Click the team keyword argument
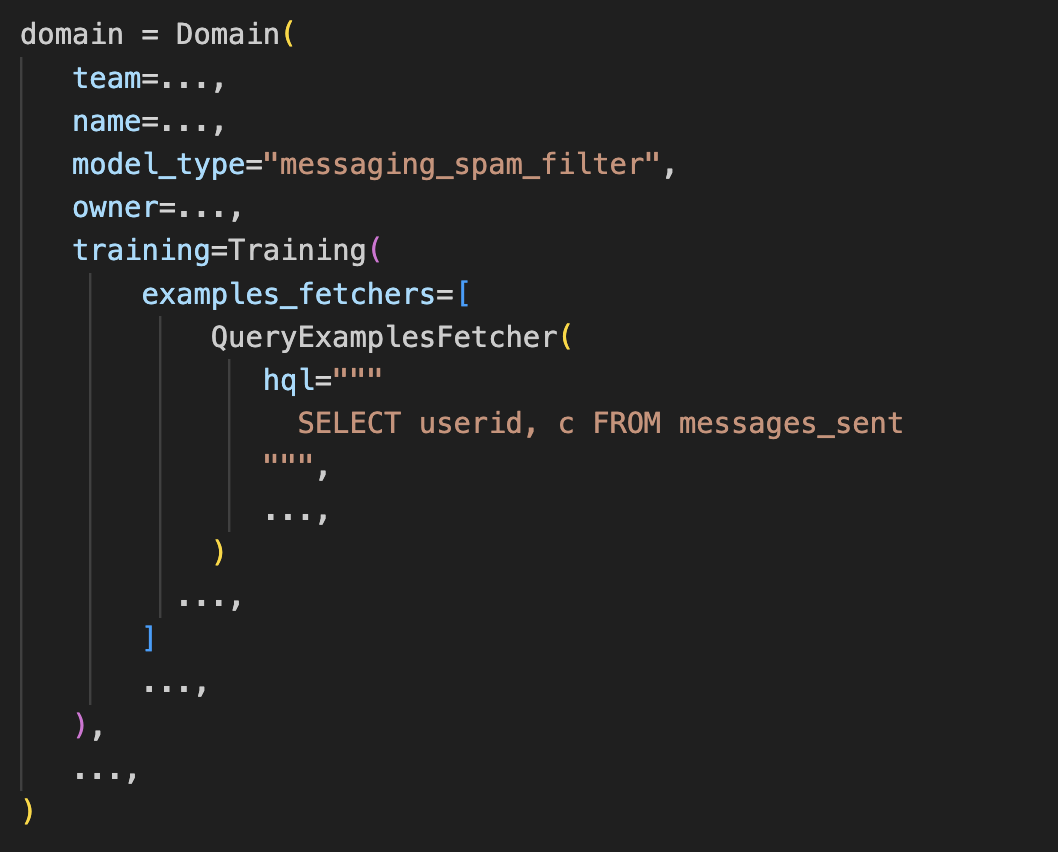Viewport: 1058px width, 852px height. tap(107, 78)
